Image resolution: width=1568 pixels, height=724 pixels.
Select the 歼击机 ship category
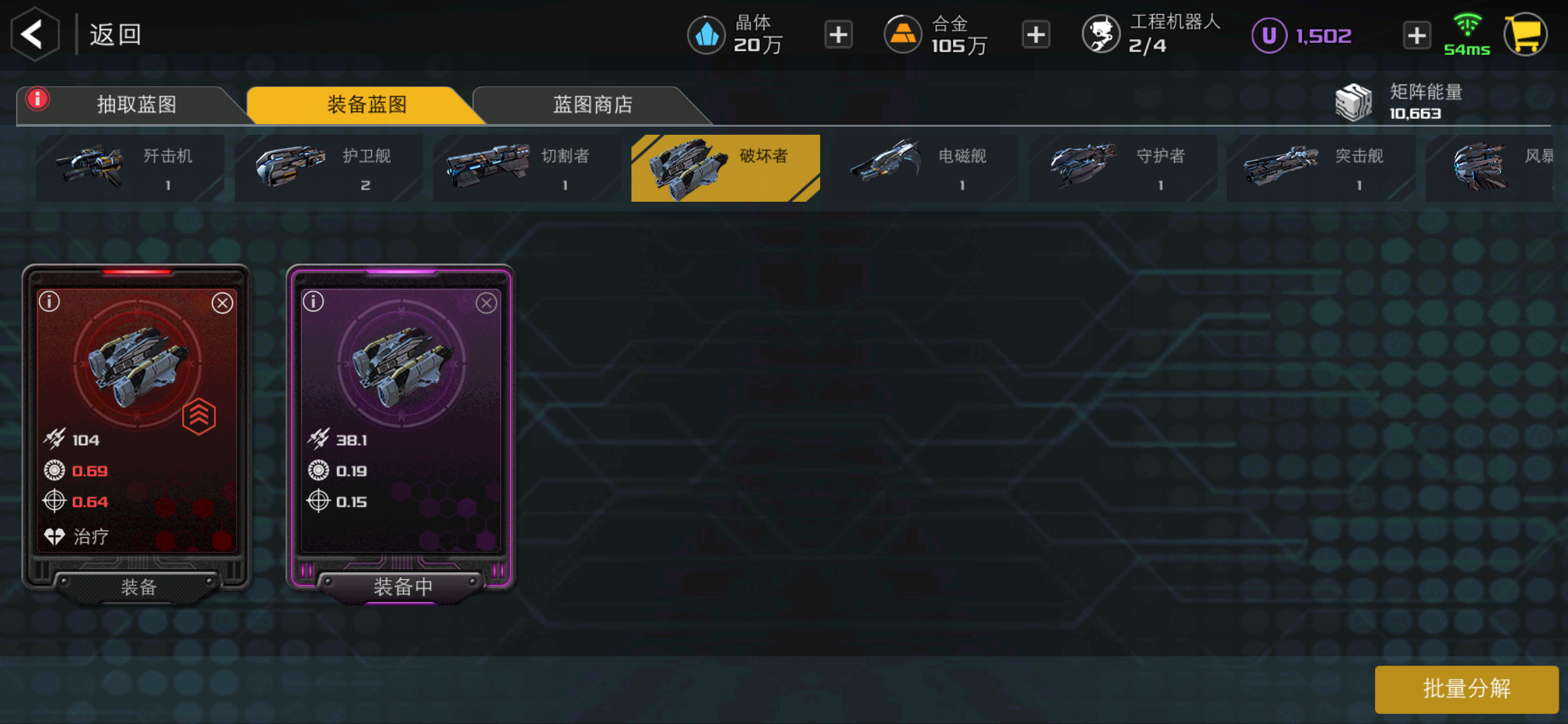(x=130, y=168)
